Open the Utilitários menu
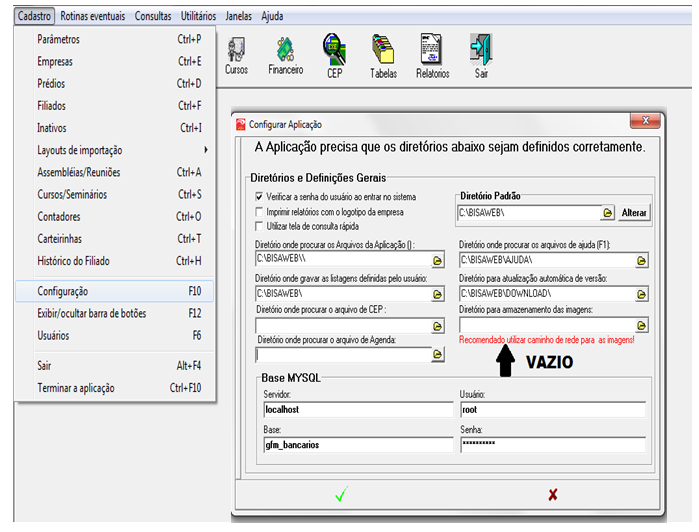699x532 pixels. [198, 17]
